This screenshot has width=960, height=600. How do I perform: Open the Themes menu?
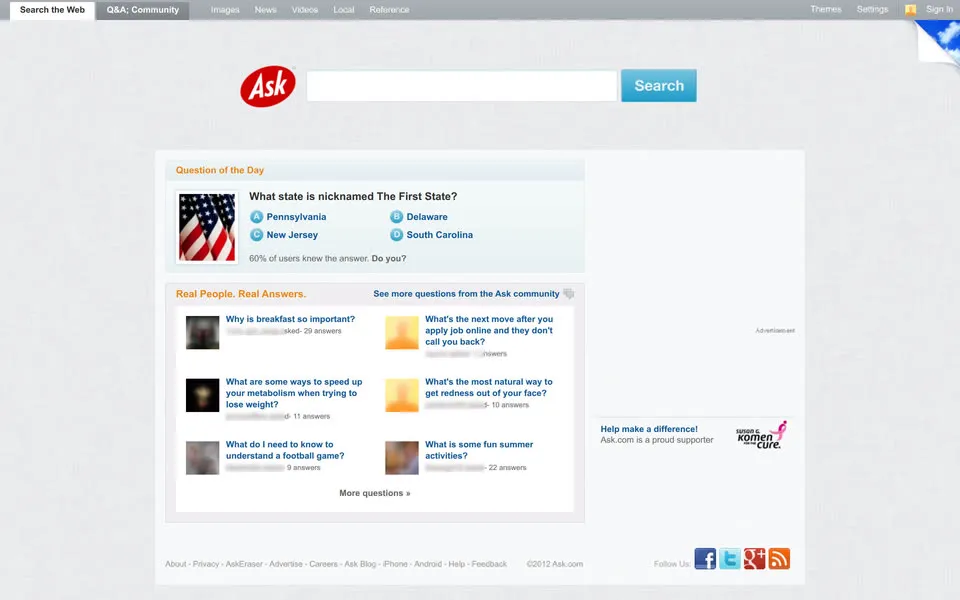point(825,9)
